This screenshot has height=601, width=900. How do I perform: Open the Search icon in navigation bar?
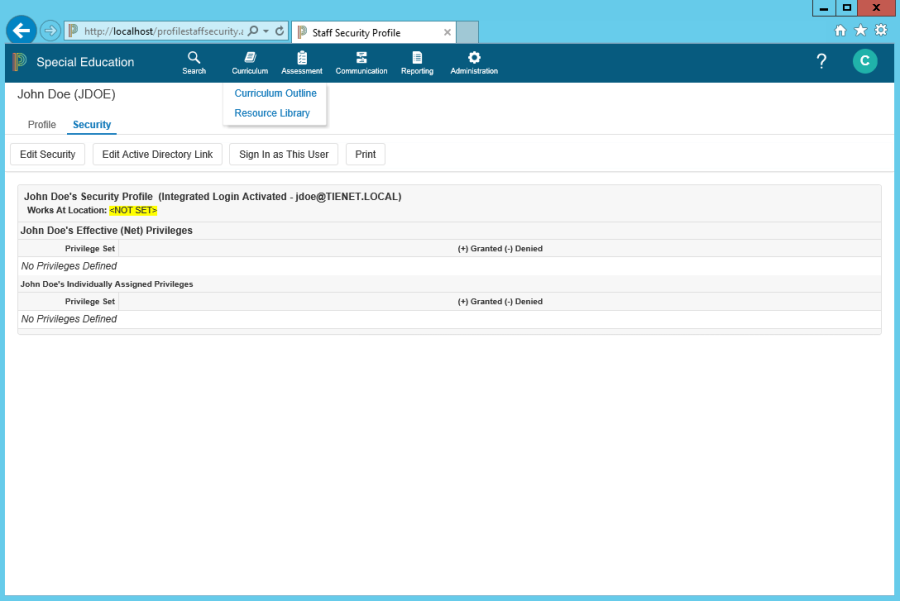[x=194, y=58]
